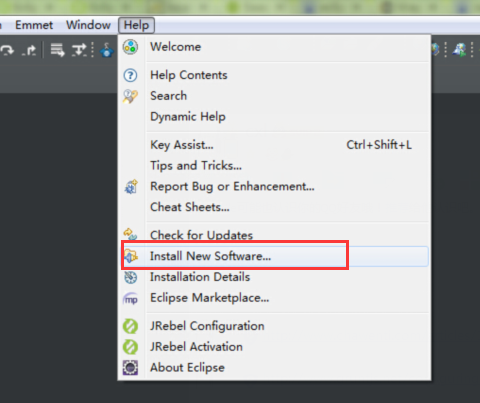The image size is (480, 403).
Task: Click the About Eclipse logo icon
Action: click(130, 368)
